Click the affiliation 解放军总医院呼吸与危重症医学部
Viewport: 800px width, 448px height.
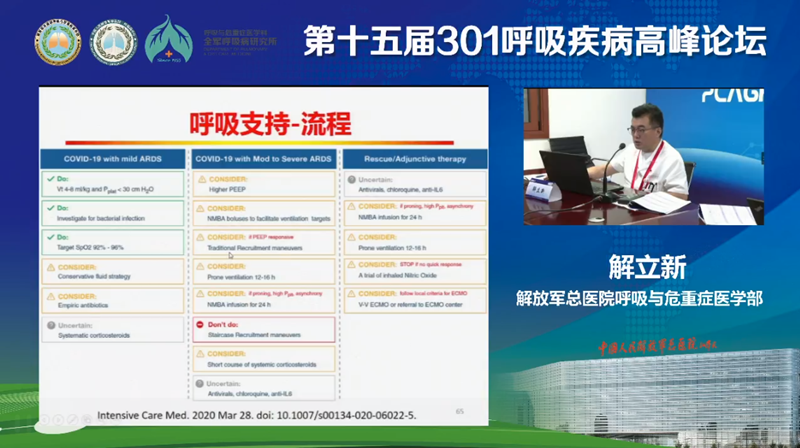click(639, 298)
